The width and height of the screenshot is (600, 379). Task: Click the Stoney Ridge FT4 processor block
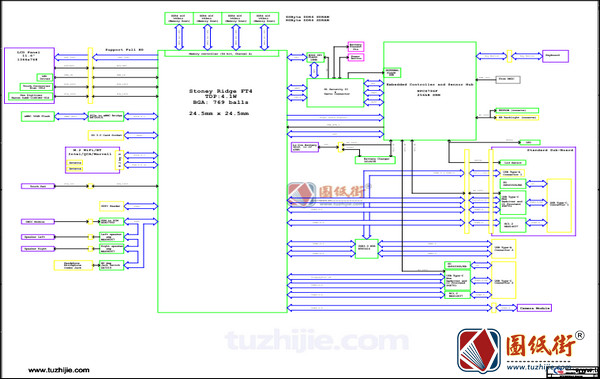[x=222, y=181]
